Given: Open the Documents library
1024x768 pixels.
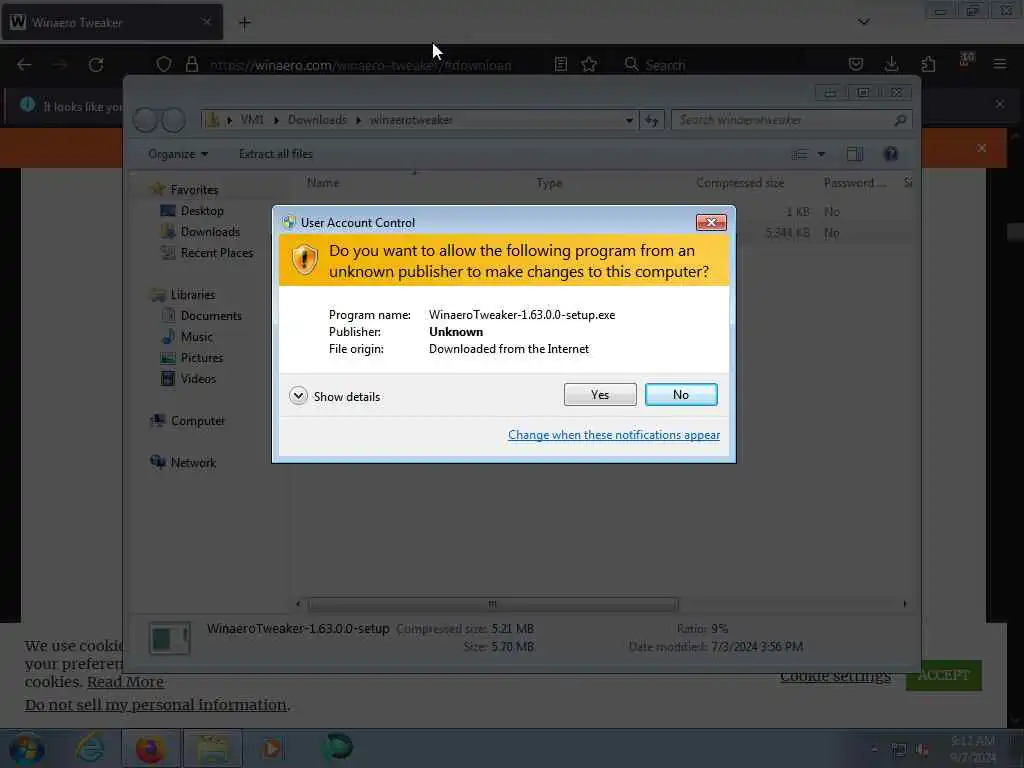Looking at the screenshot, I should point(211,316).
